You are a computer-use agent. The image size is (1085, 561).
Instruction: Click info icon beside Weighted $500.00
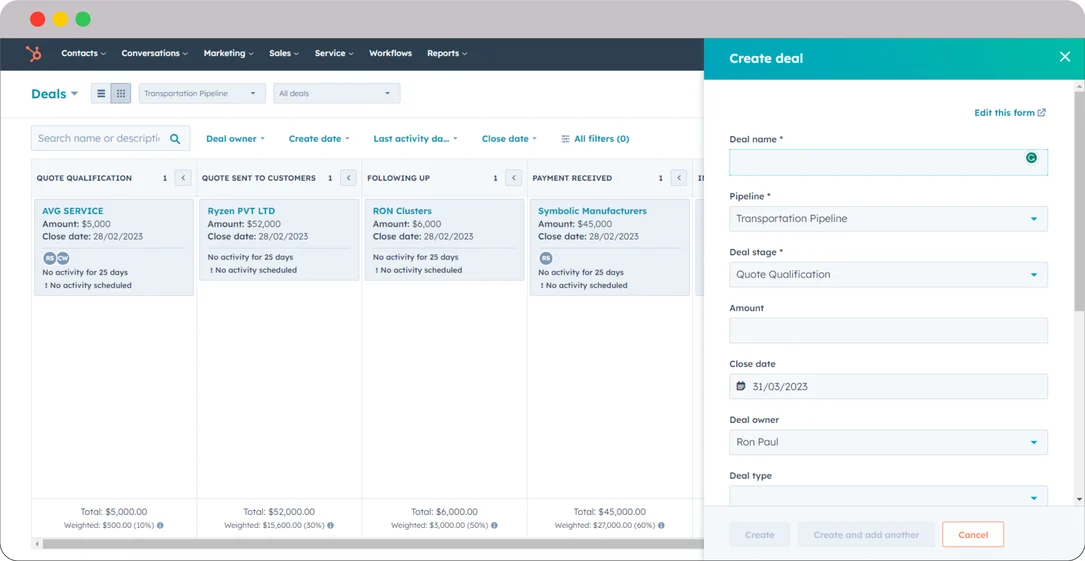(160, 526)
